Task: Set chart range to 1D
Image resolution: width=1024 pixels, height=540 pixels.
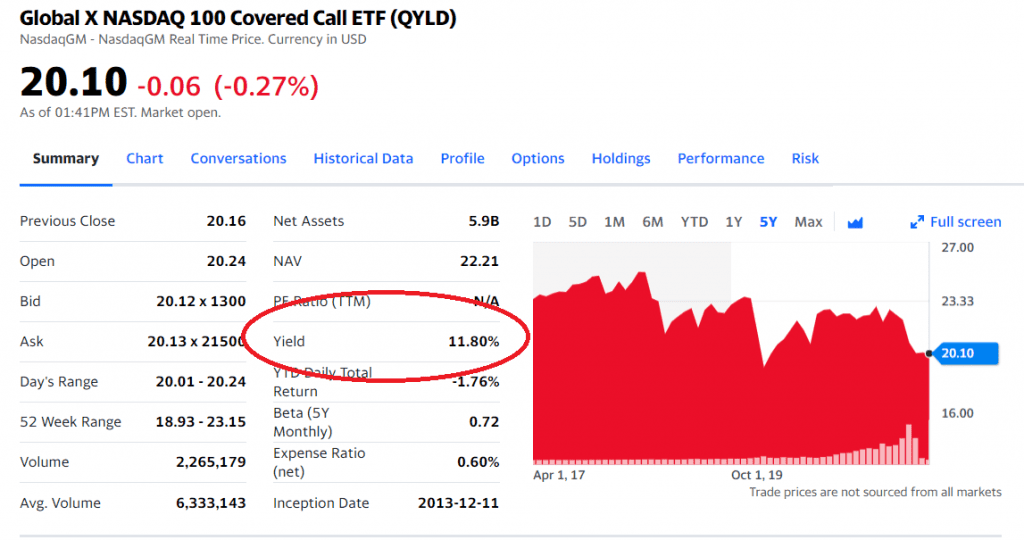Action: point(542,222)
